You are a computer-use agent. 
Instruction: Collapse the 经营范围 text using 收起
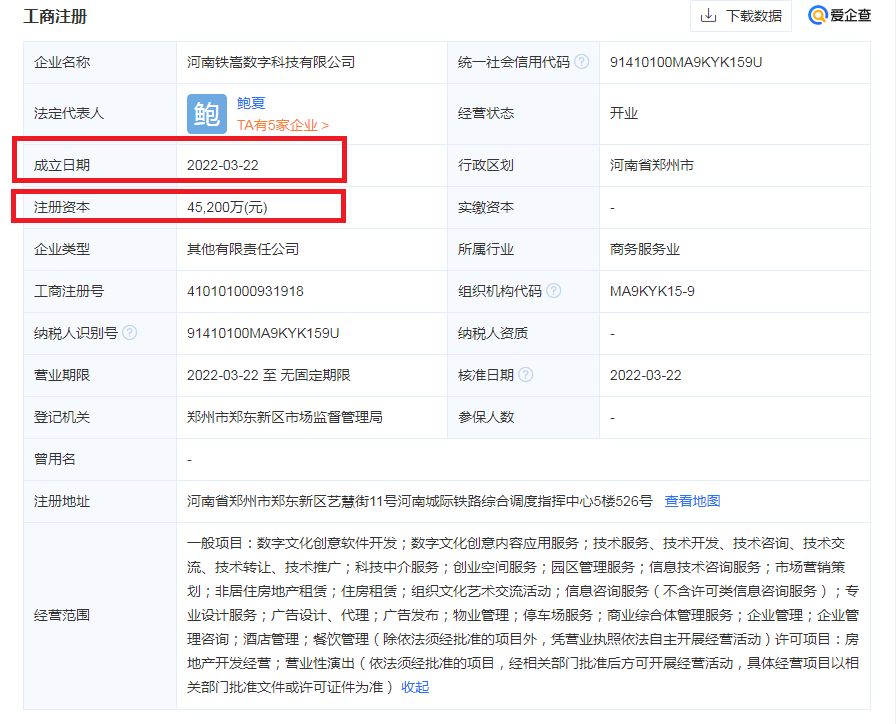click(x=414, y=687)
